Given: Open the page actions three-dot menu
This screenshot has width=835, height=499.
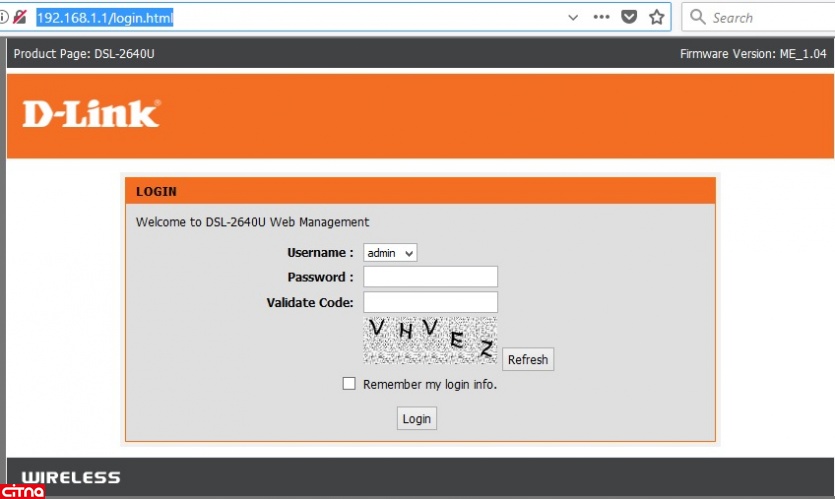Looking at the screenshot, I should click(601, 17).
